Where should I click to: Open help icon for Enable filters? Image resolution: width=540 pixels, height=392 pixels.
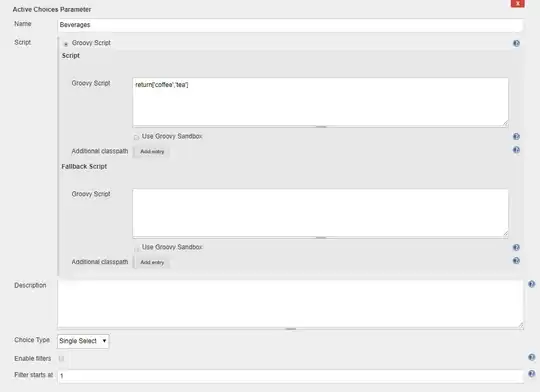[x=531, y=358]
